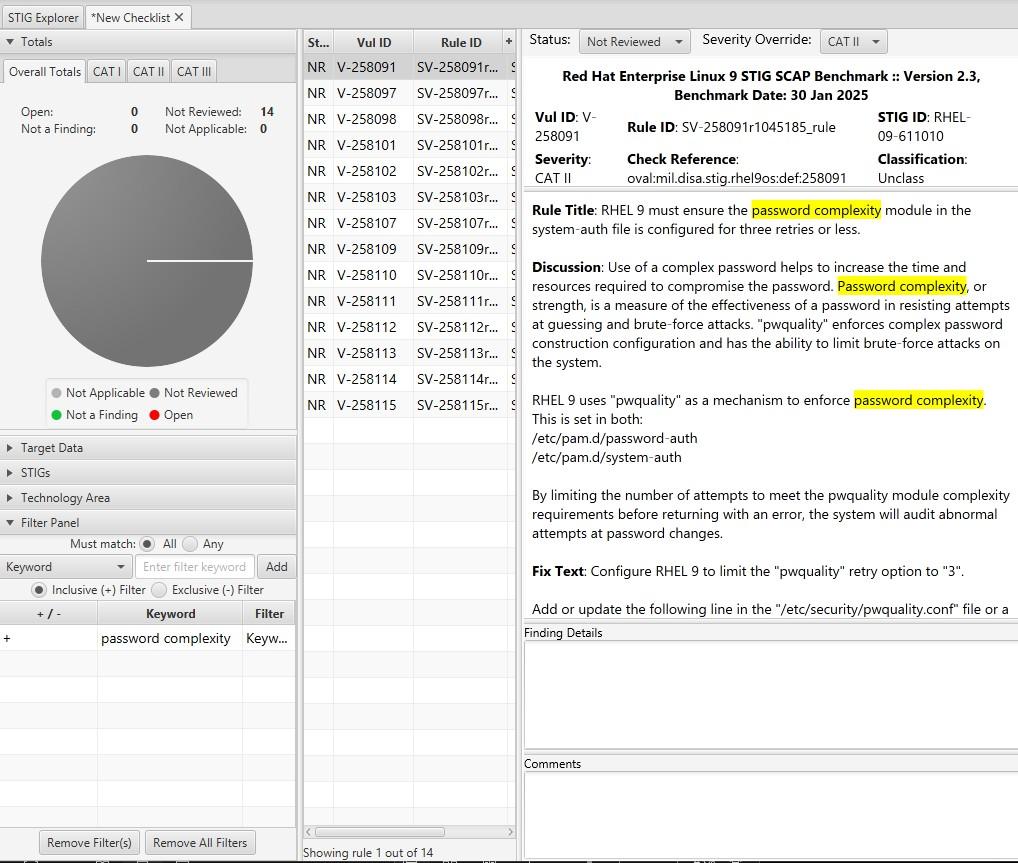
Task: Select the CAT II totals tab
Action: point(148,71)
